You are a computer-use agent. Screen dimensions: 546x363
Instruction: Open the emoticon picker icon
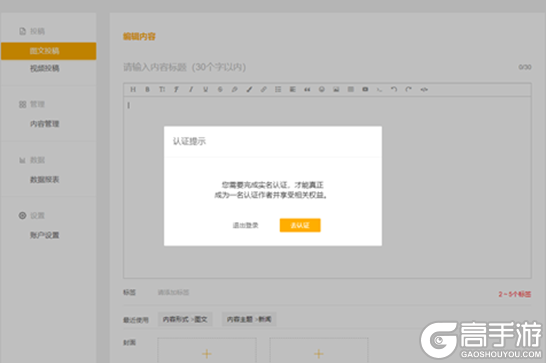322,90
